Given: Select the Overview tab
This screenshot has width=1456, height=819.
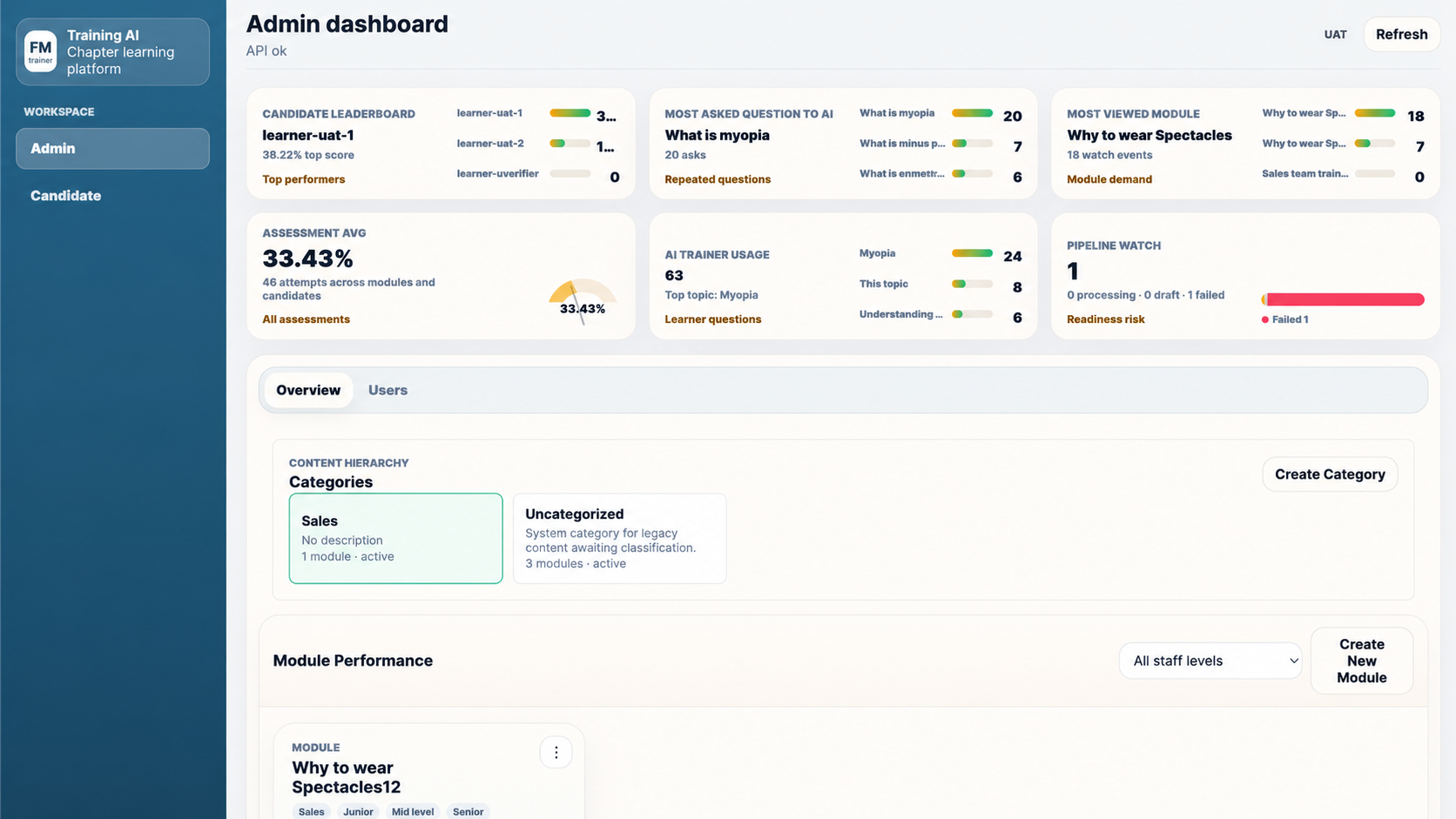Looking at the screenshot, I should [308, 390].
